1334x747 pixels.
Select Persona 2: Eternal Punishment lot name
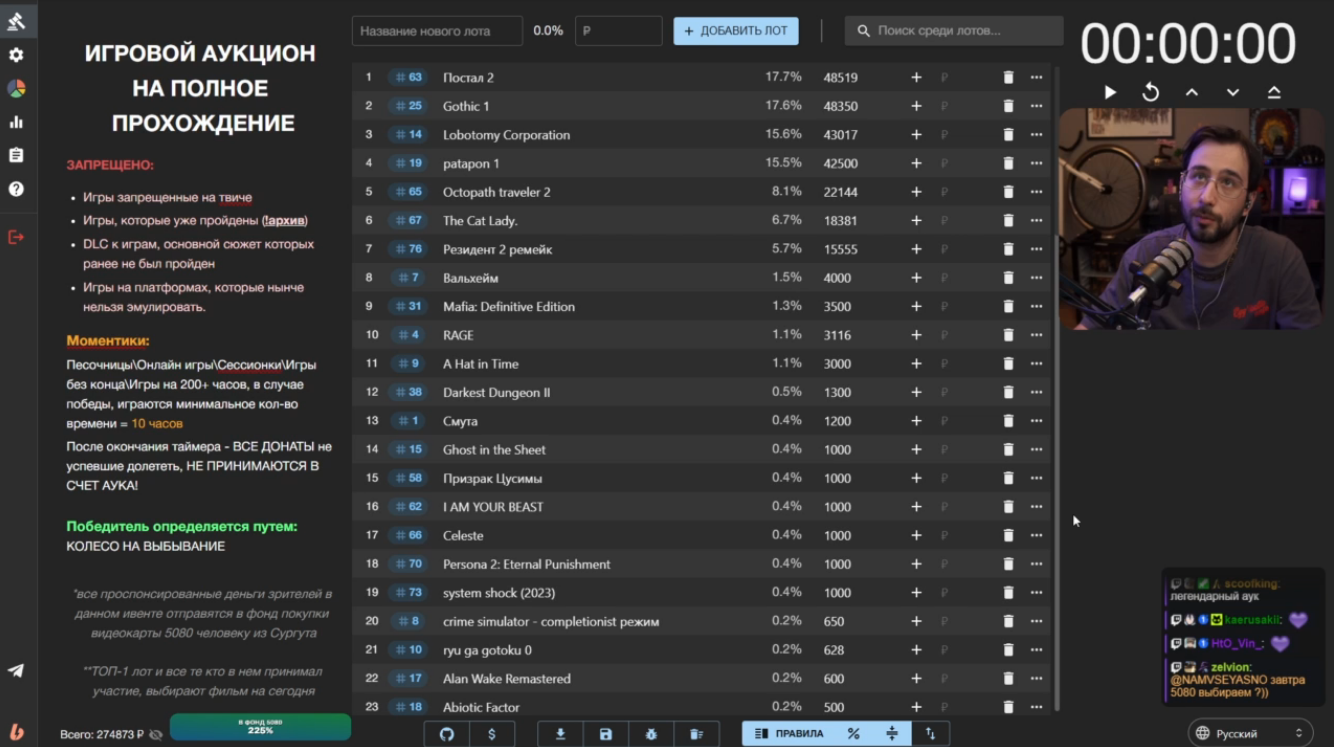[526, 564]
